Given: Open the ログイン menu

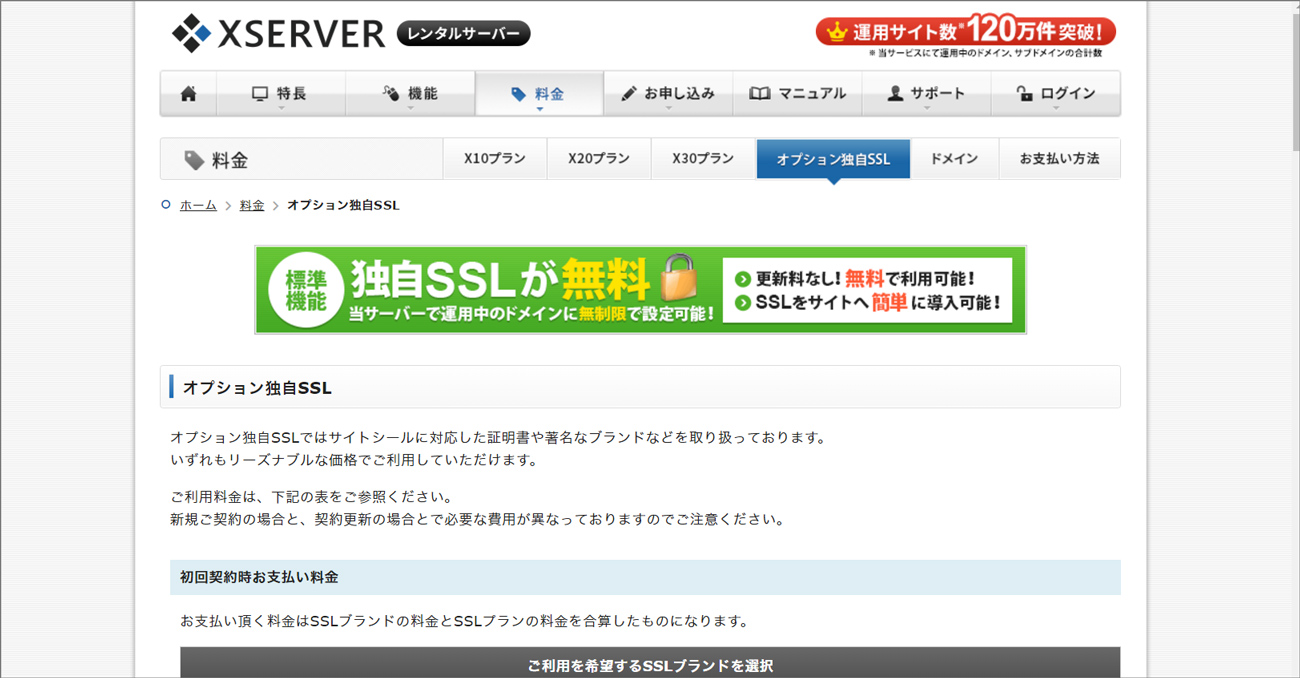Looking at the screenshot, I should coord(1056,94).
